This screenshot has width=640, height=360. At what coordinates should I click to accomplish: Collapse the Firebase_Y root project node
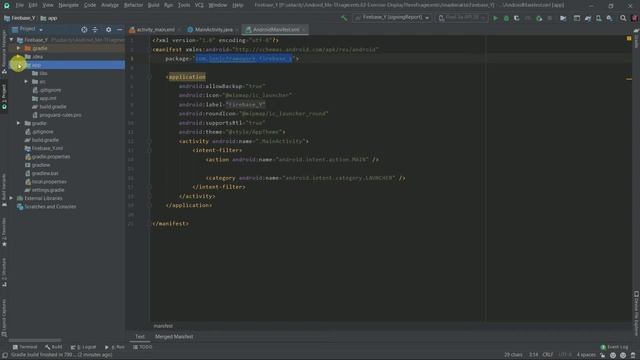(x=11, y=40)
